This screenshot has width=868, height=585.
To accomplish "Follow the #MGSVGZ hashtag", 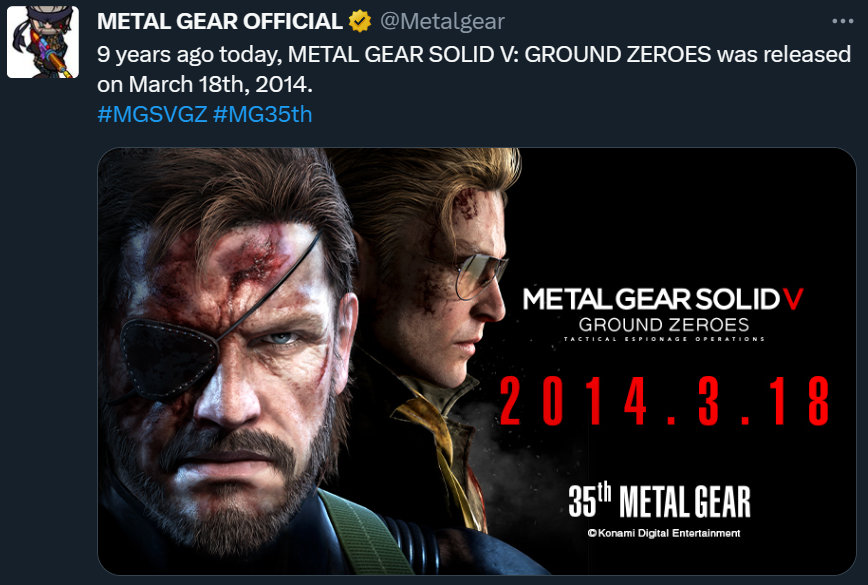I will coord(152,115).
